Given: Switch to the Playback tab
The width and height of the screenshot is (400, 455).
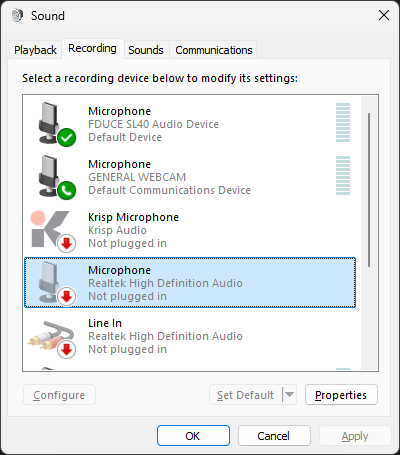Looking at the screenshot, I should [x=35, y=50].
